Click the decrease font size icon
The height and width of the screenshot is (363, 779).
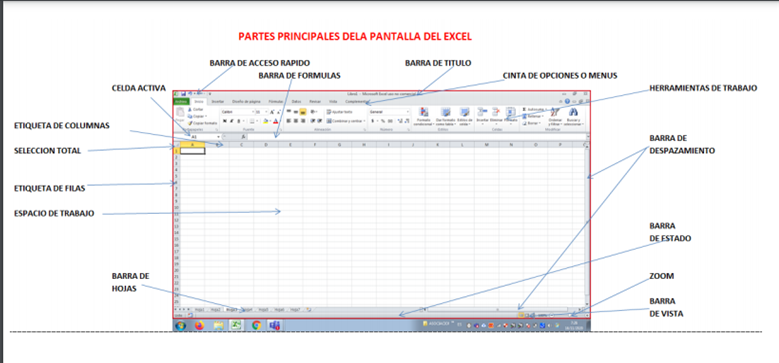pyautogui.click(x=279, y=112)
